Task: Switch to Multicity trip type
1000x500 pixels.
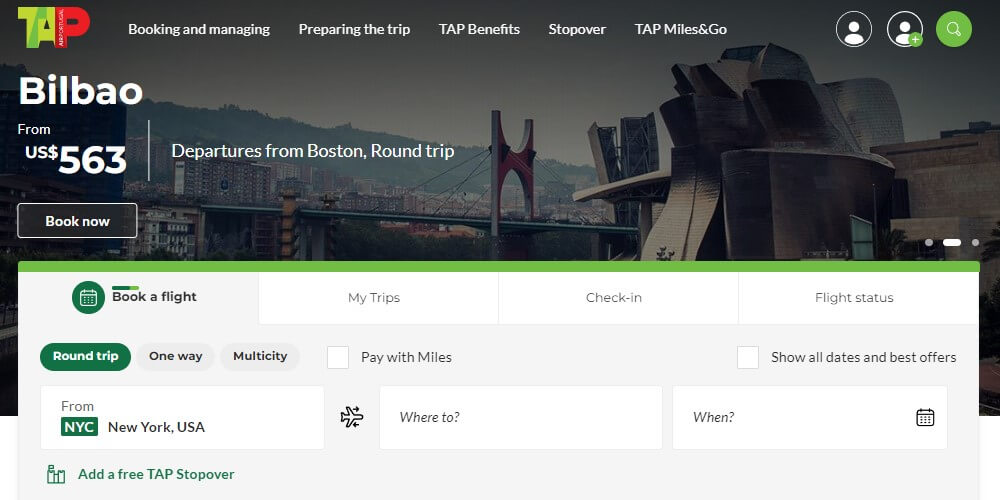Action: 260,357
